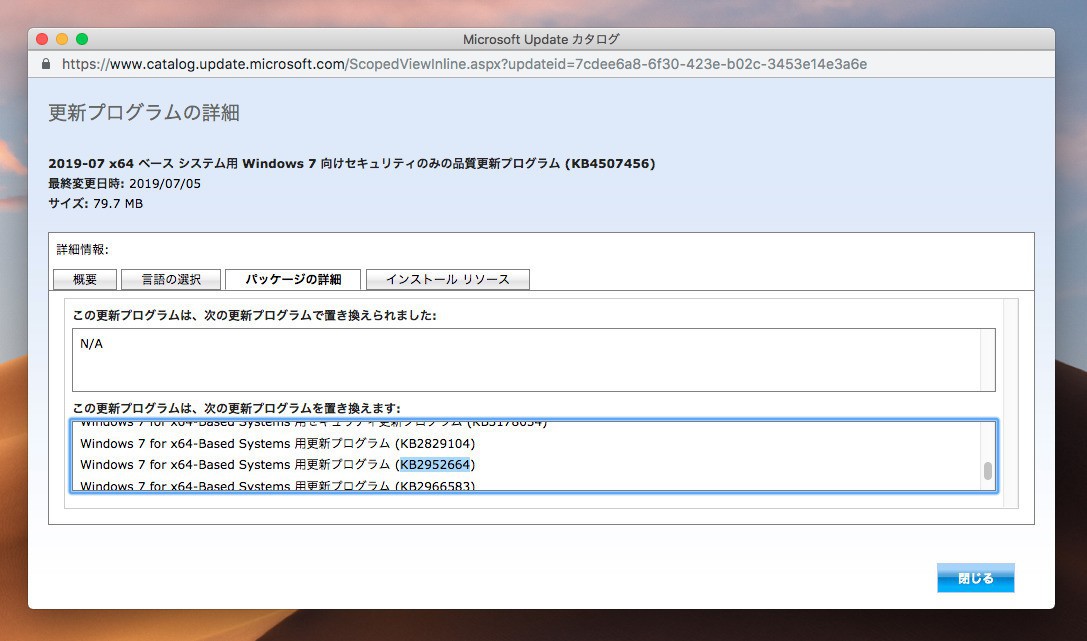Select the パッケージの詳細 tab
Image resolution: width=1087 pixels, height=641 pixels.
click(293, 279)
